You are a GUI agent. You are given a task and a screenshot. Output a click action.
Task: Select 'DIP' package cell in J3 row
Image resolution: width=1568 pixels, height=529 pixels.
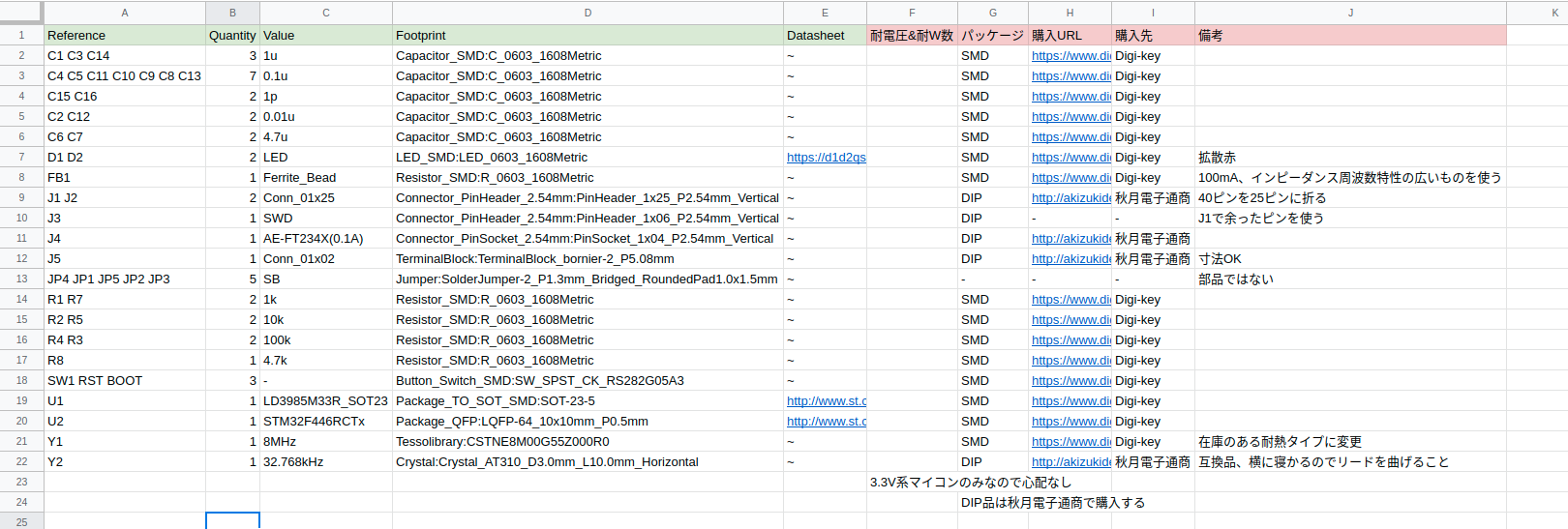coord(993,218)
